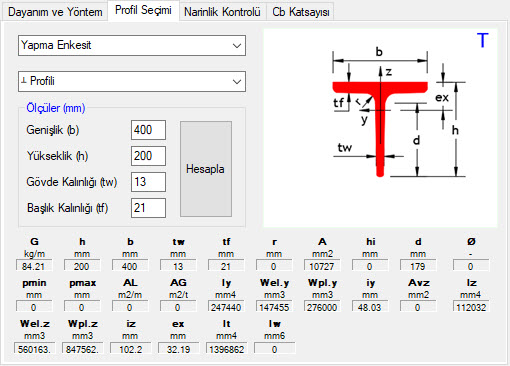
Task: Select the AG result field
Action: pos(178,307)
